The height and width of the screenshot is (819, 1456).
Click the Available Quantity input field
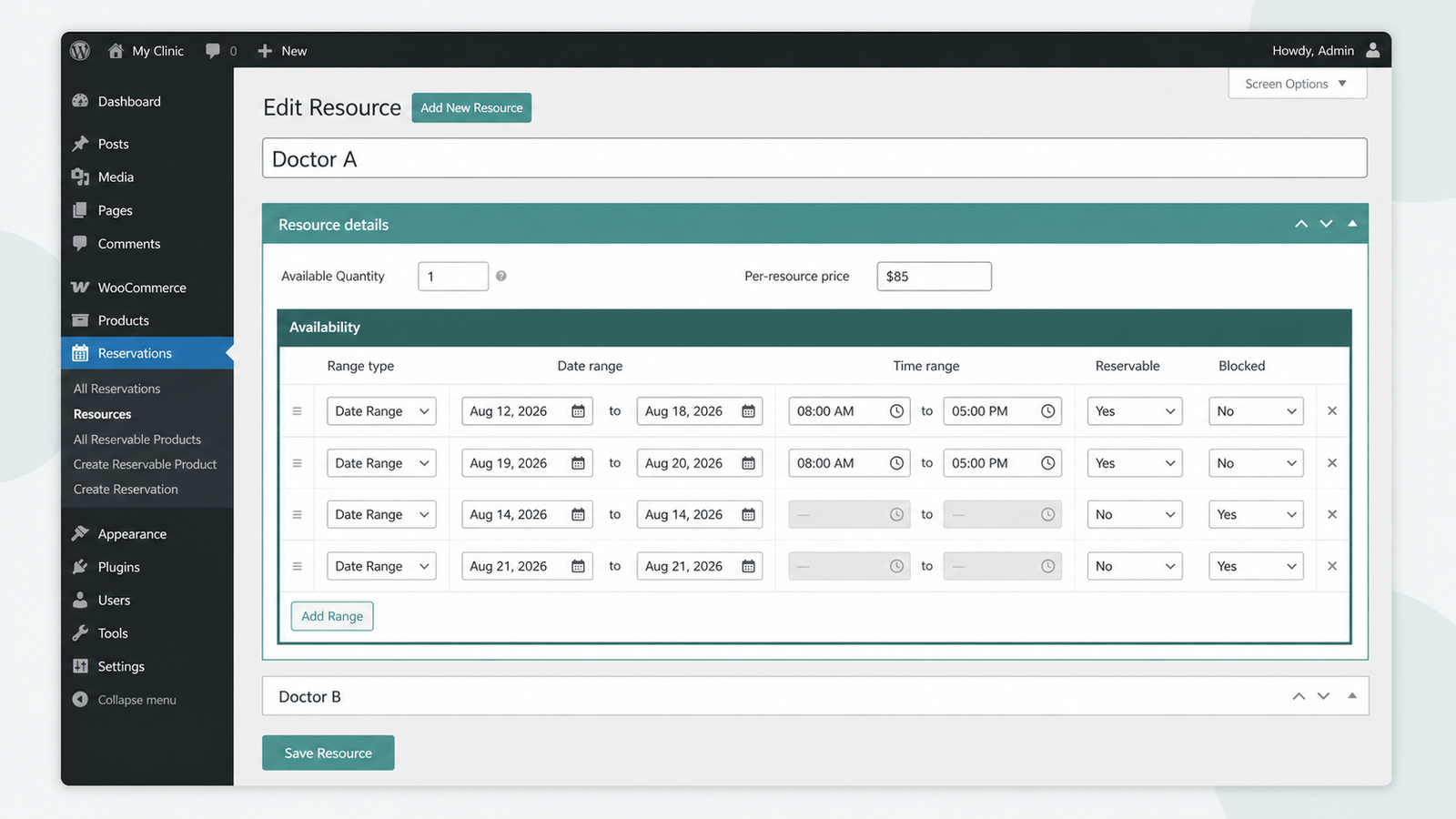(x=453, y=276)
